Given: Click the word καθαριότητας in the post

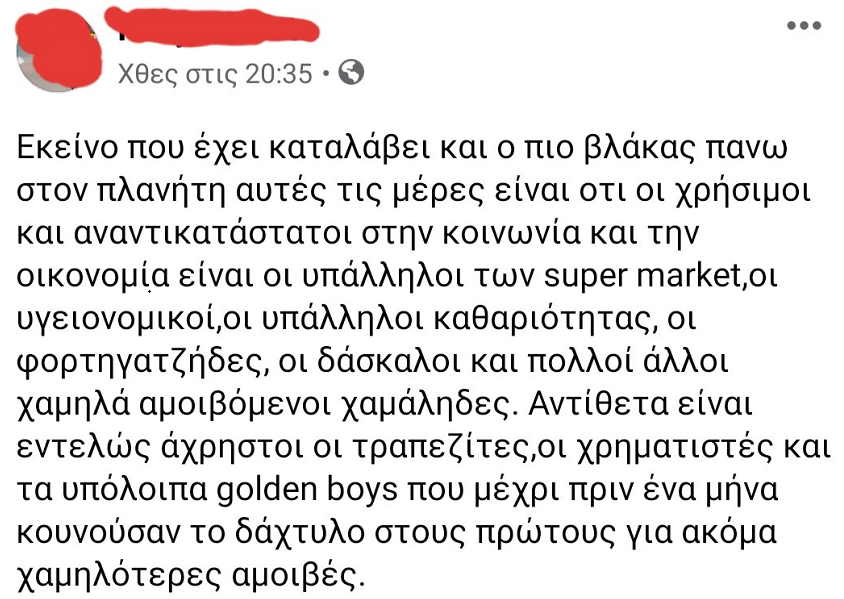Looking at the screenshot, I should pos(547,320).
